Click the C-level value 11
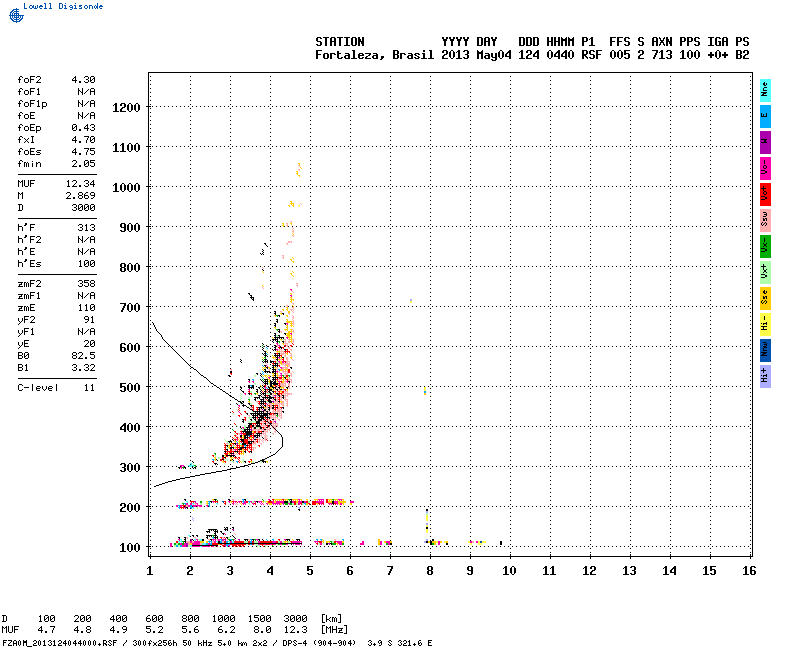Image resolution: width=800 pixels, height=650 pixels. click(90, 388)
